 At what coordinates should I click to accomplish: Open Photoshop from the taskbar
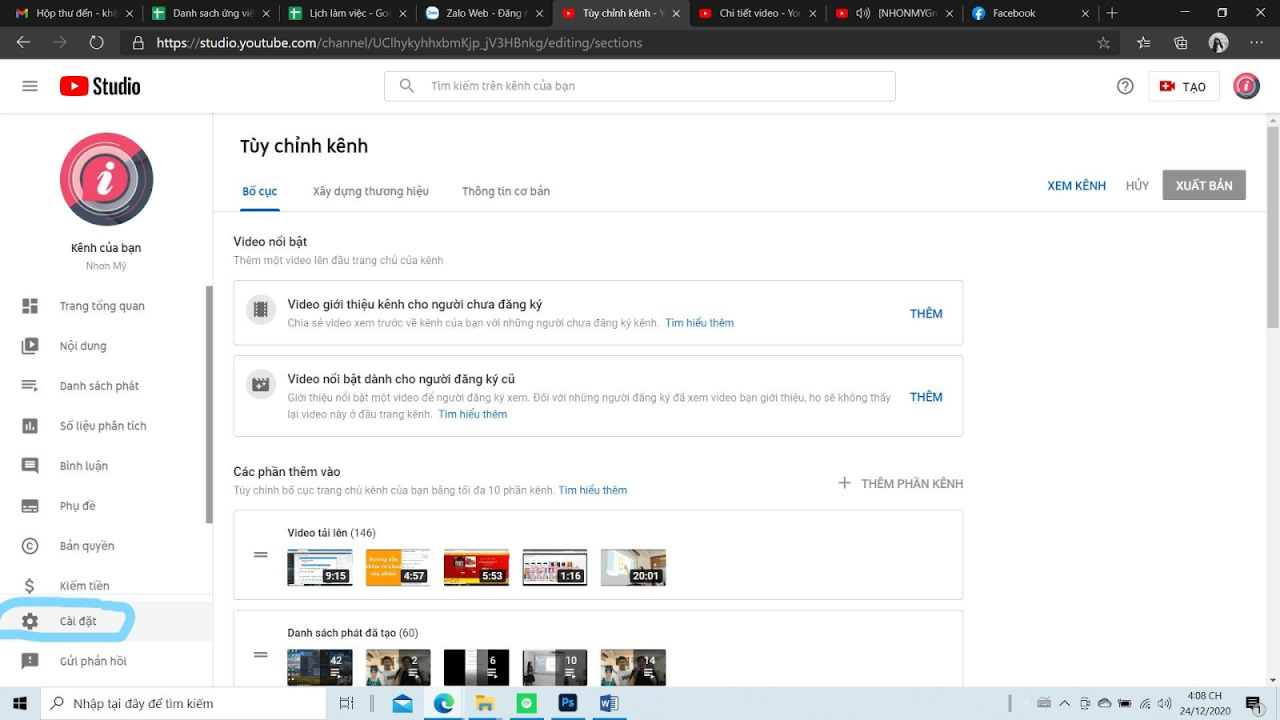click(x=568, y=703)
